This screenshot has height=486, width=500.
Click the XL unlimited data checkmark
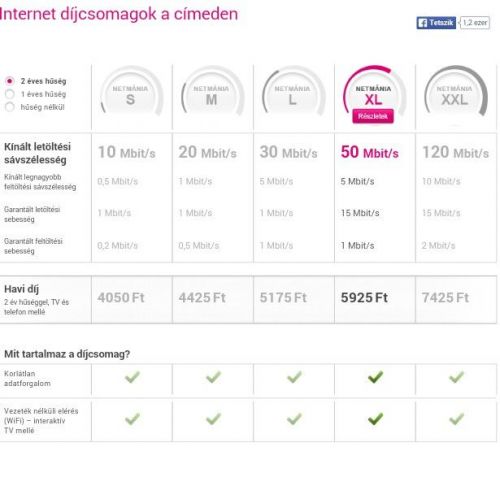(x=375, y=377)
